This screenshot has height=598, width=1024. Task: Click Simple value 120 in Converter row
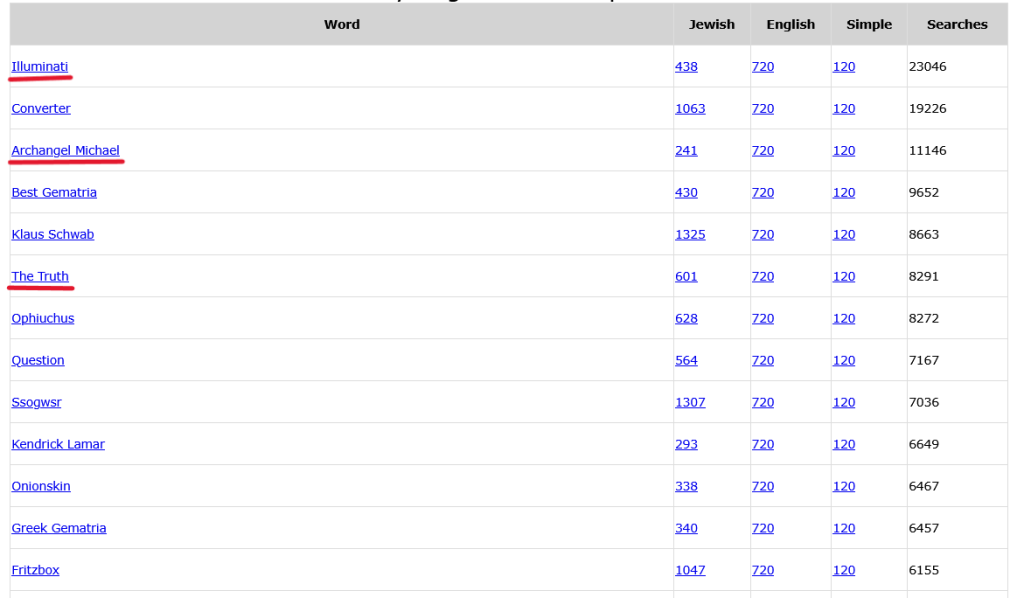click(844, 109)
